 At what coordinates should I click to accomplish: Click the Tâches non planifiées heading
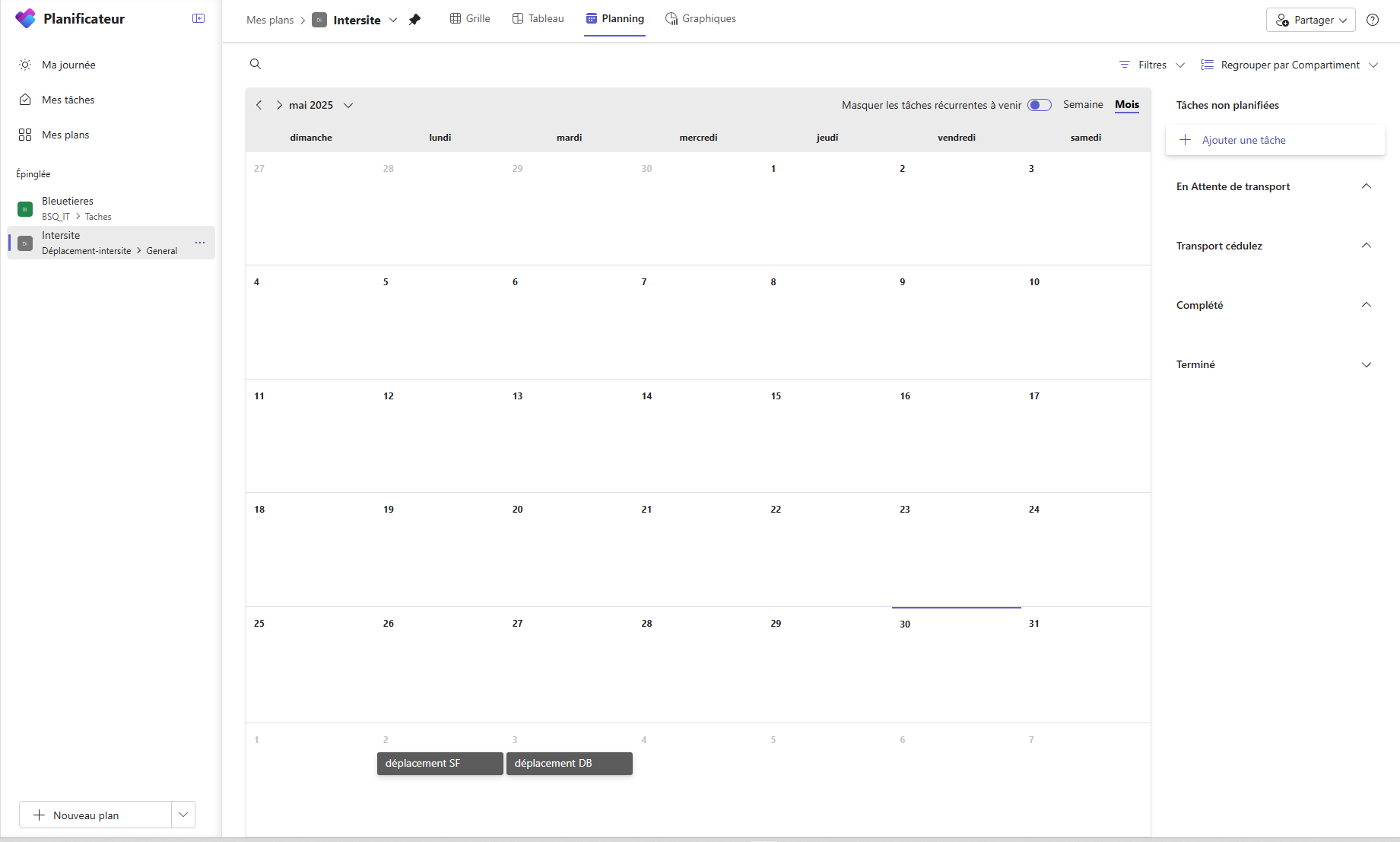coord(1227,105)
